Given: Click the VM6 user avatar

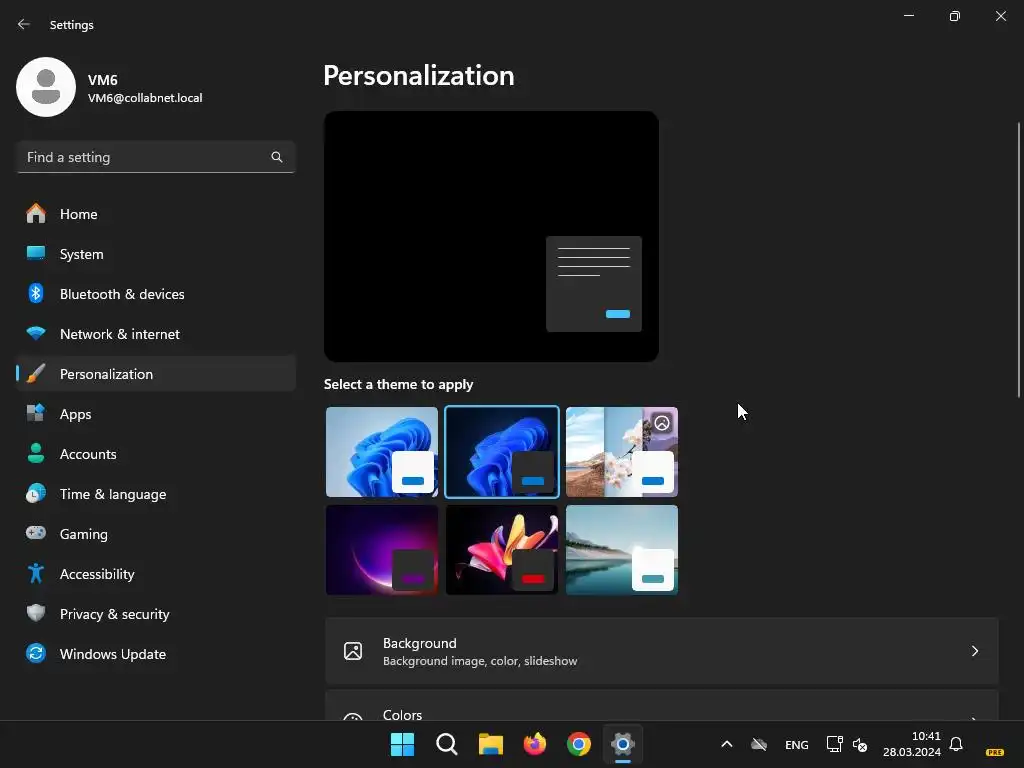Looking at the screenshot, I should 46,87.
